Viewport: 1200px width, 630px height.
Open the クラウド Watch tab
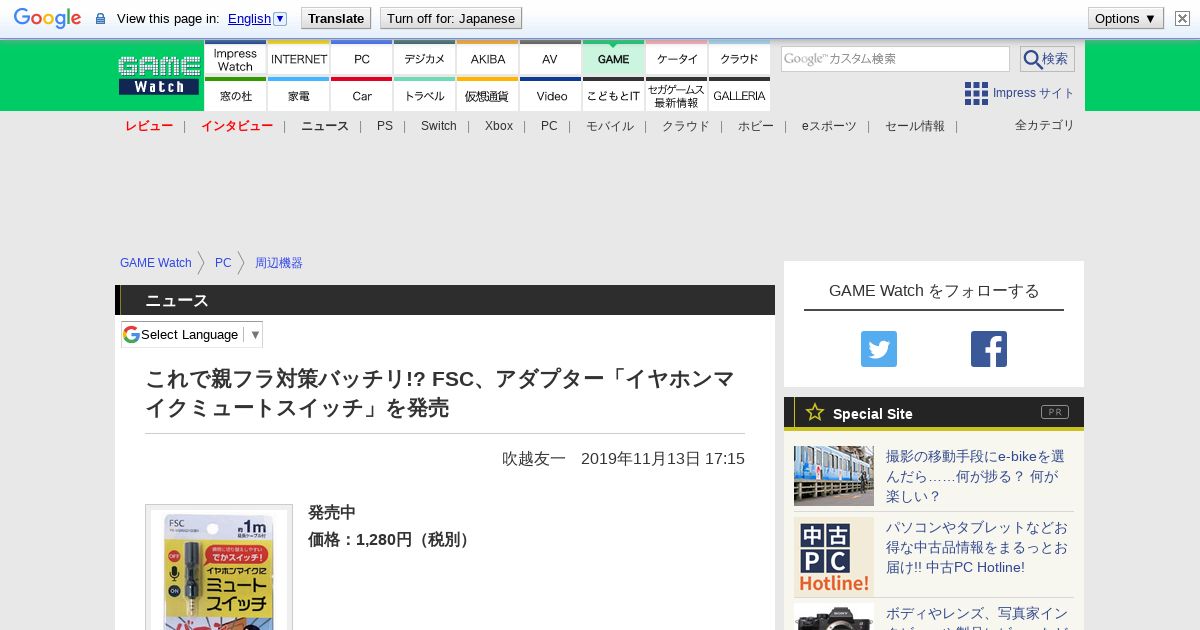[x=739, y=59]
